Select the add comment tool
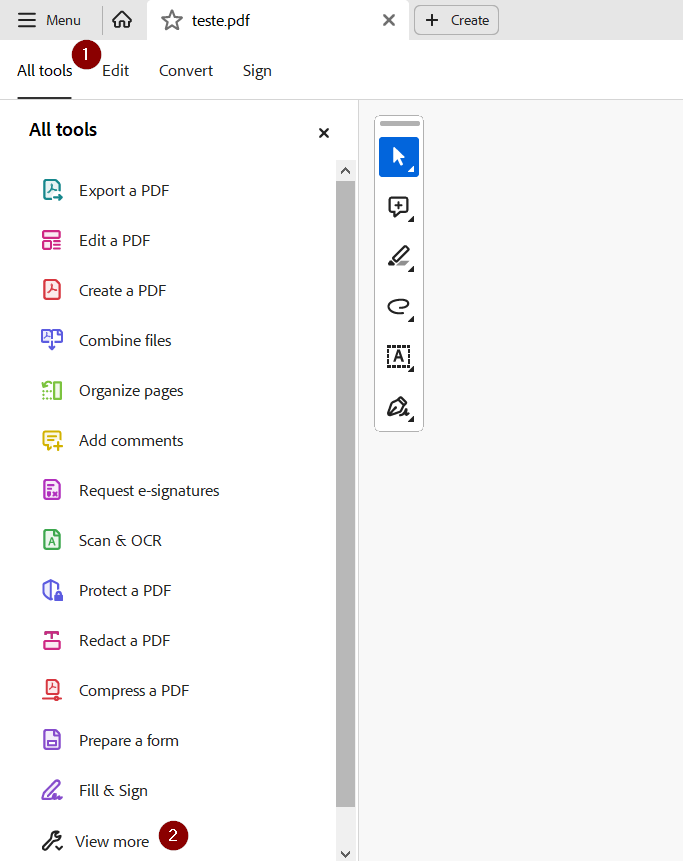The image size is (683, 861). click(398, 207)
